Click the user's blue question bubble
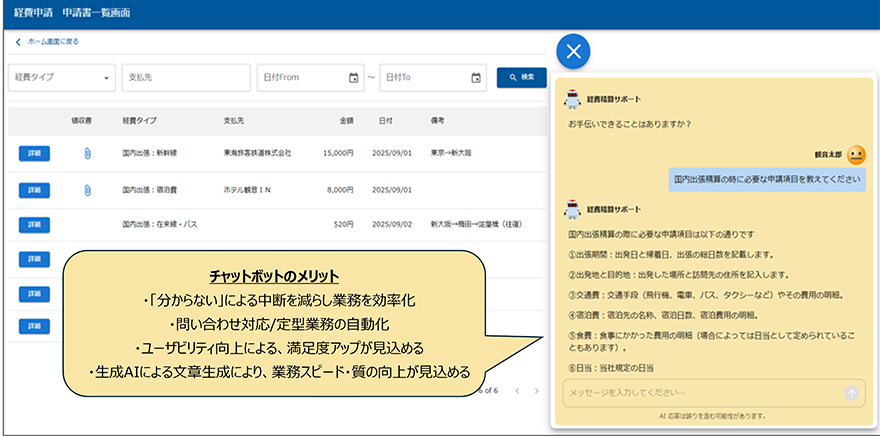This screenshot has height=436, width=880. pos(767,180)
